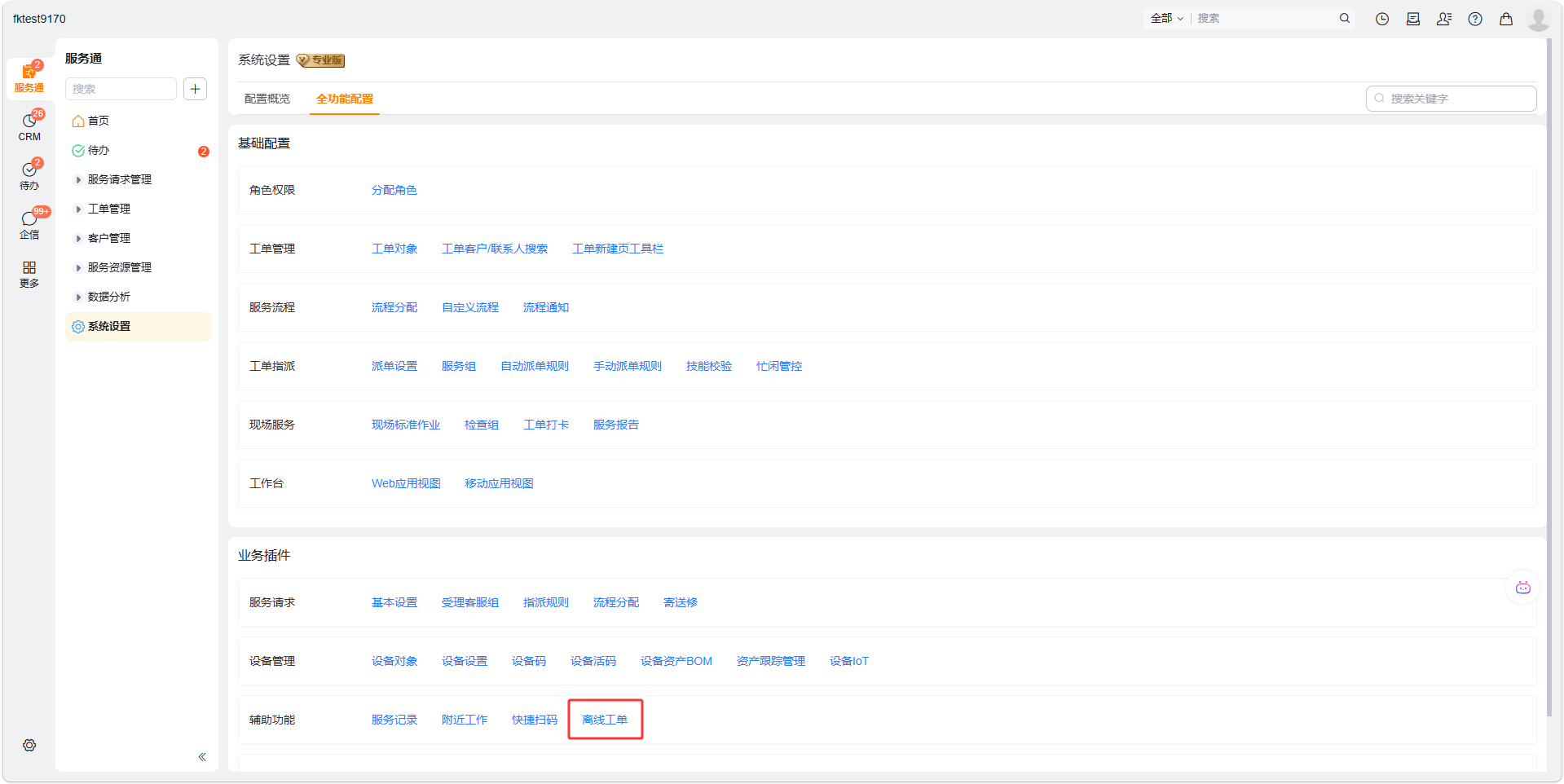Image resolution: width=1564 pixels, height=784 pixels.
Task: Open the 更多 apps grid icon
Action: pyautogui.click(x=29, y=274)
